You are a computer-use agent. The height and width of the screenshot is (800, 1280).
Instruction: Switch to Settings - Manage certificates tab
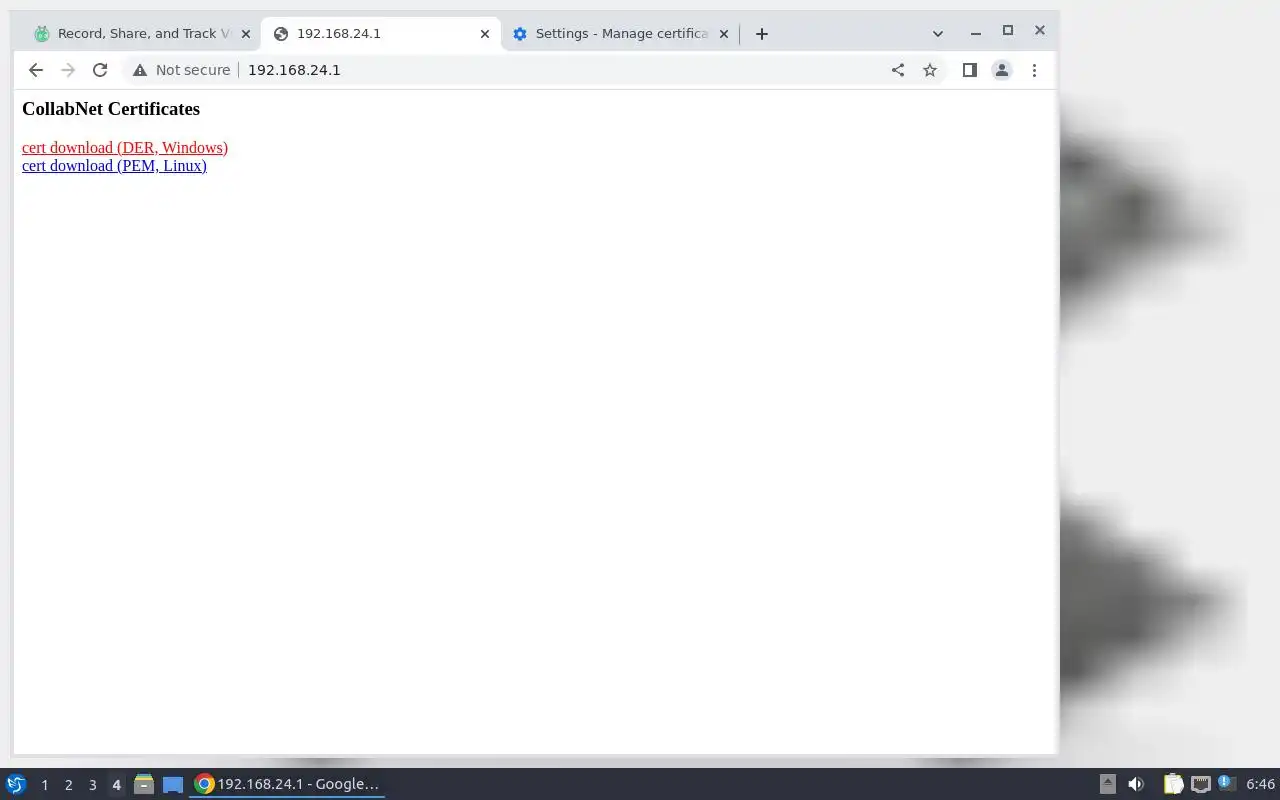[620, 34]
